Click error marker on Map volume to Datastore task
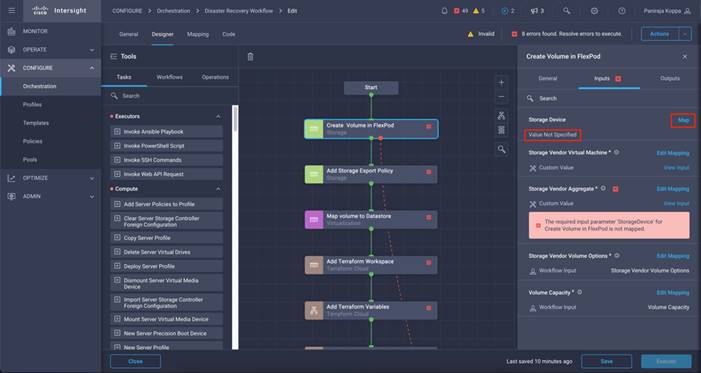 coord(429,217)
